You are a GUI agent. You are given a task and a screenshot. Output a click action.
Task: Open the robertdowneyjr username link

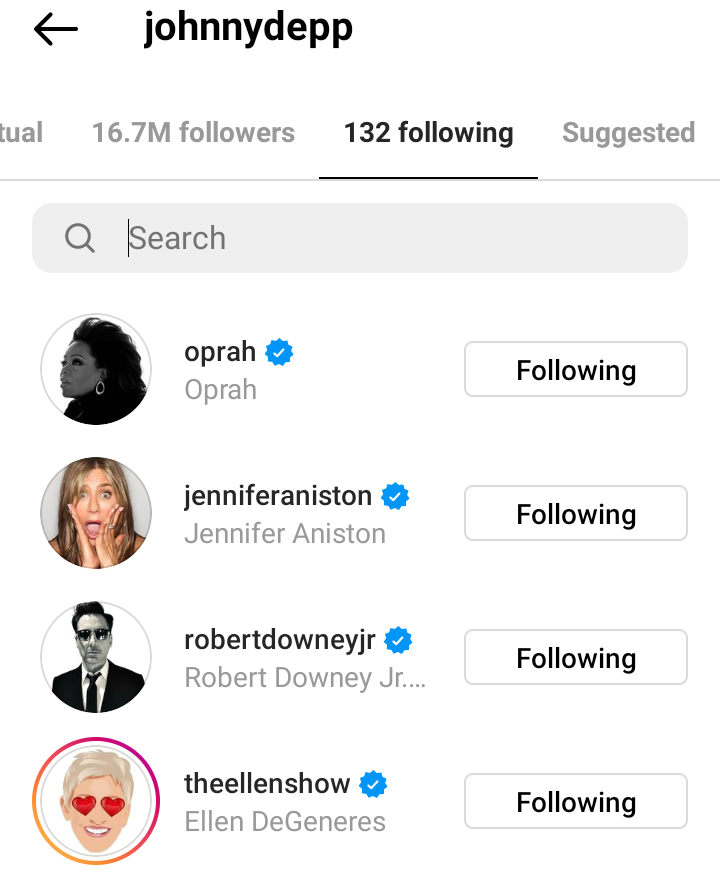coord(279,640)
